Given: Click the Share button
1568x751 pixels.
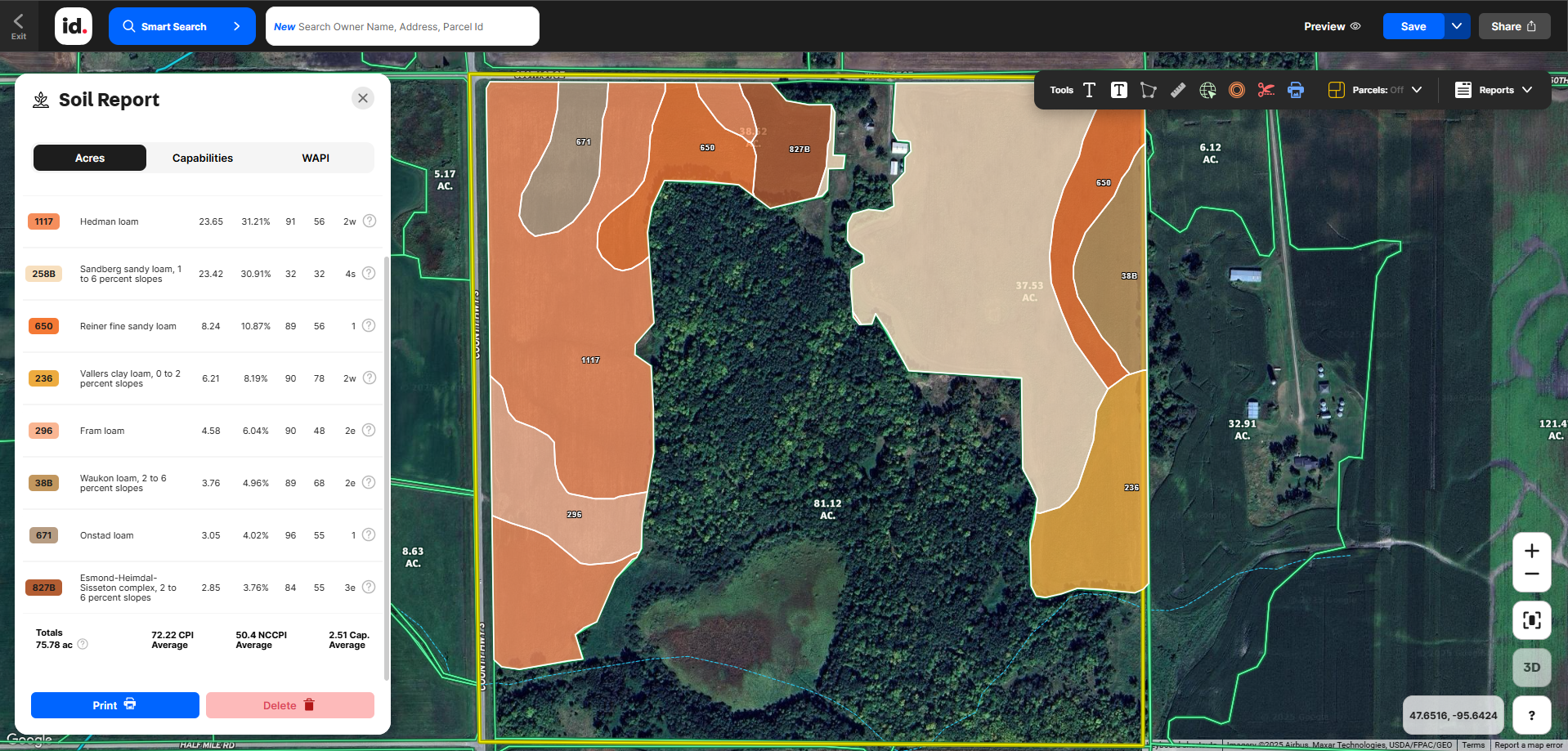Looking at the screenshot, I should coord(1513,26).
